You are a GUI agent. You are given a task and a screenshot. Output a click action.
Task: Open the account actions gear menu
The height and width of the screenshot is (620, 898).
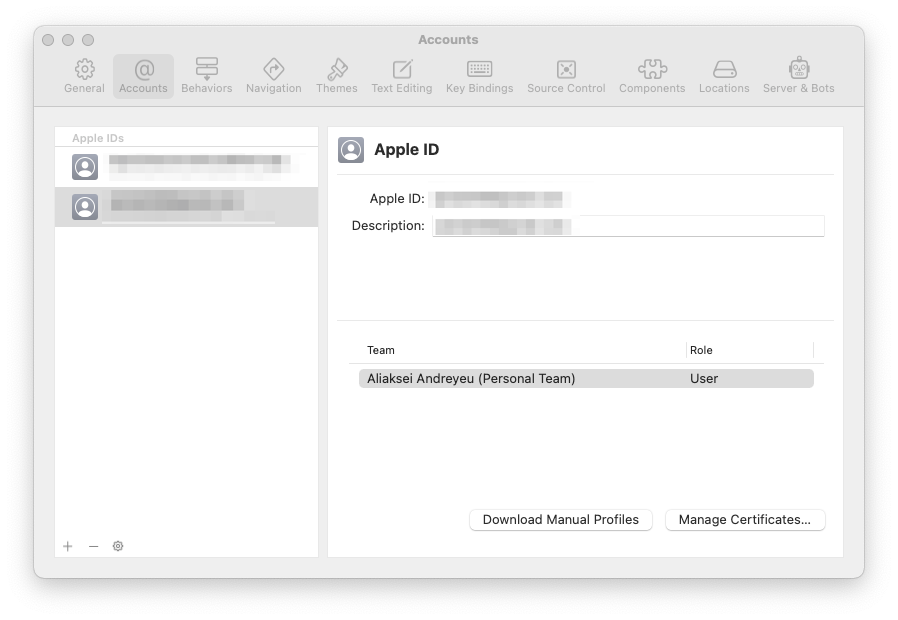(x=118, y=546)
